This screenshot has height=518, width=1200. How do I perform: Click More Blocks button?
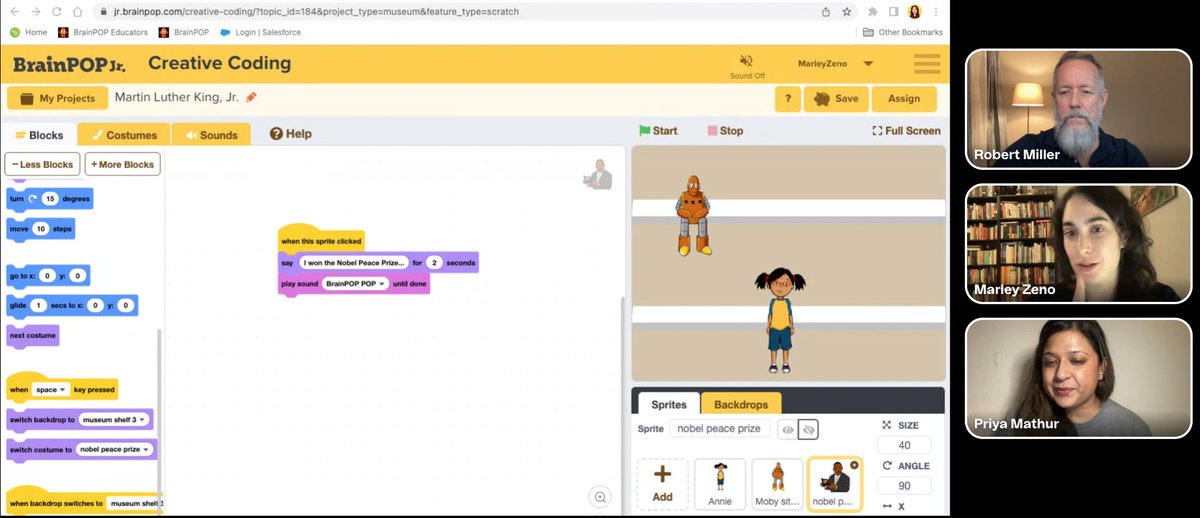[x=122, y=164]
